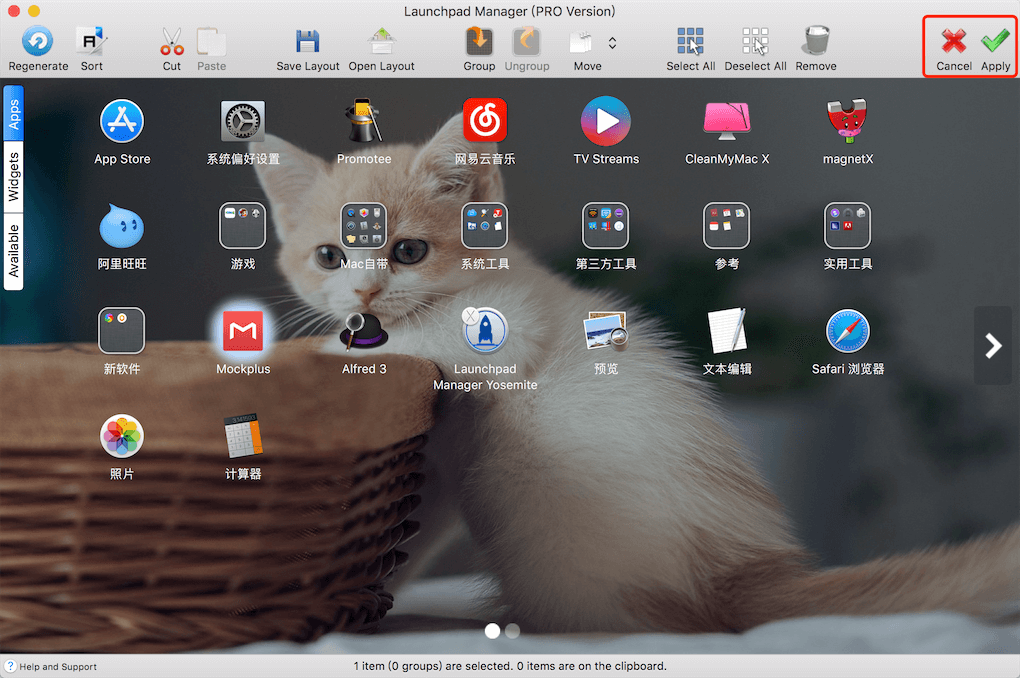Viewport: 1020px width, 678px height.
Task: Apply changes with the green checkmark
Action: point(995,42)
